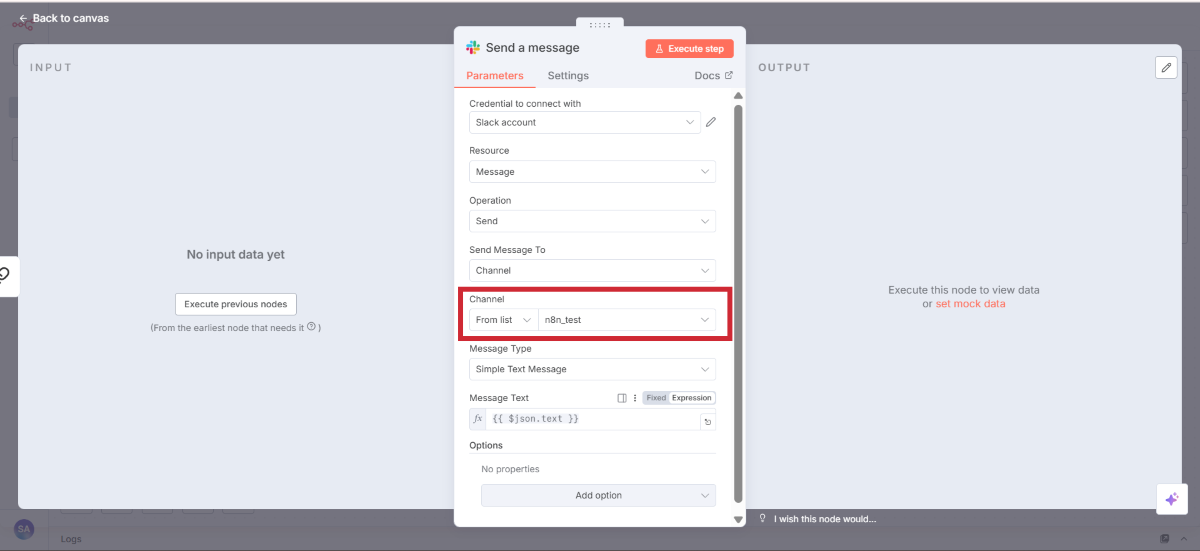
Task: Expand the n8n_test channel dropdown
Action: (x=626, y=320)
